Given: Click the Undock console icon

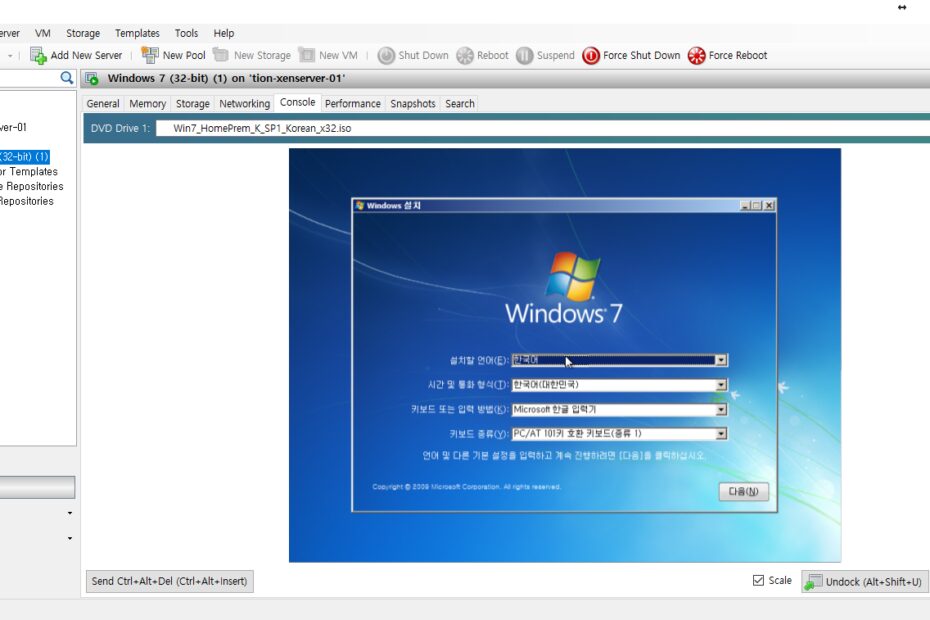Looking at the screenshot, I should [x=813, y=581].
